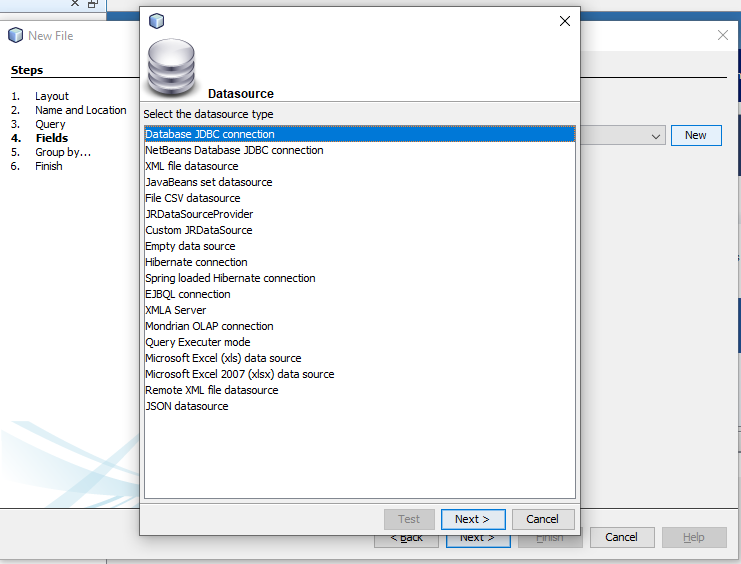Close the Datasource dialog with X
Screen dimensions: 741x564
[x=565, y=21]
